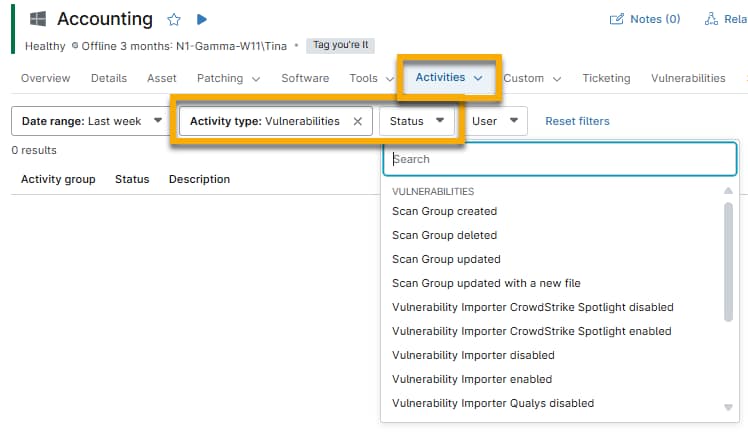This screenshot has height=436, width=748.
Task: Click the Reset filters link
Action: pyautogui.click(x=577, y=121)
